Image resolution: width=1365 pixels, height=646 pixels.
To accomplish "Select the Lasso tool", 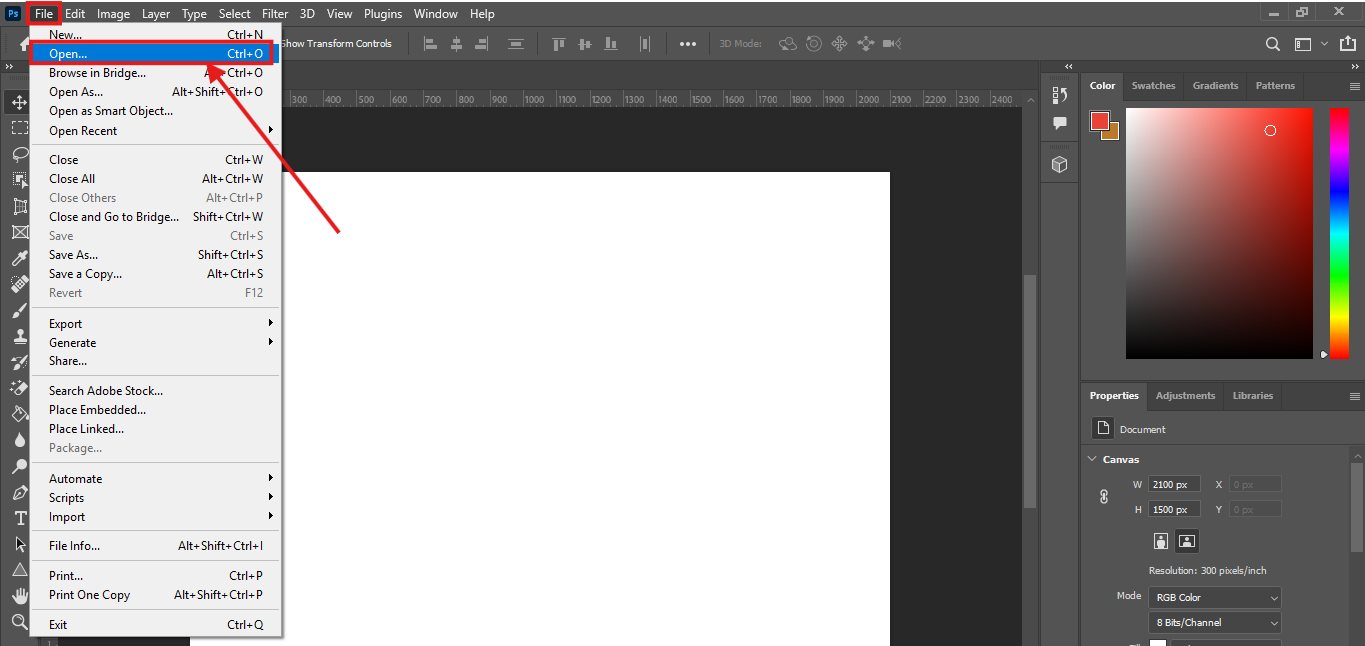I will [x=19, y=154].
